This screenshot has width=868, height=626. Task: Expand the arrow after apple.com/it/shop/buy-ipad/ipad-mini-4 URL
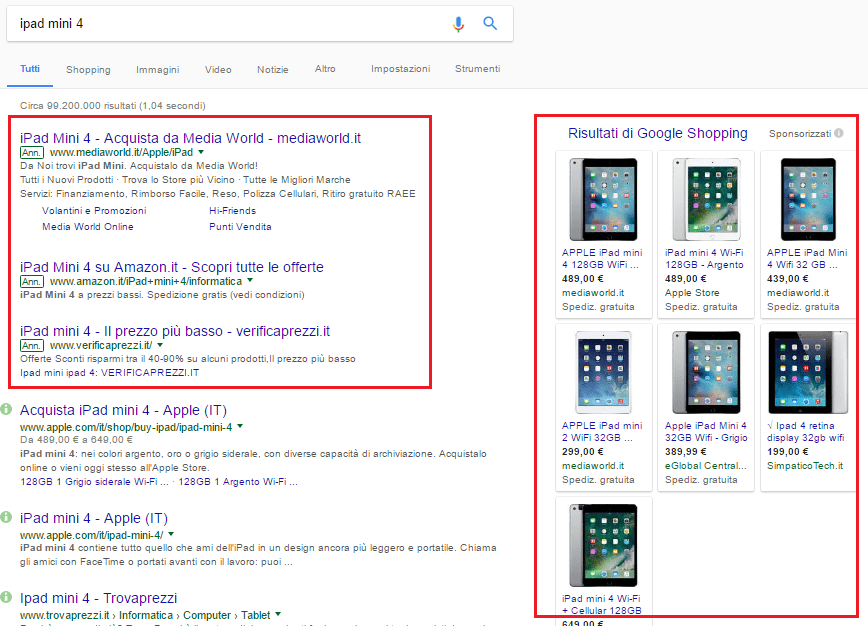[240, 426]
